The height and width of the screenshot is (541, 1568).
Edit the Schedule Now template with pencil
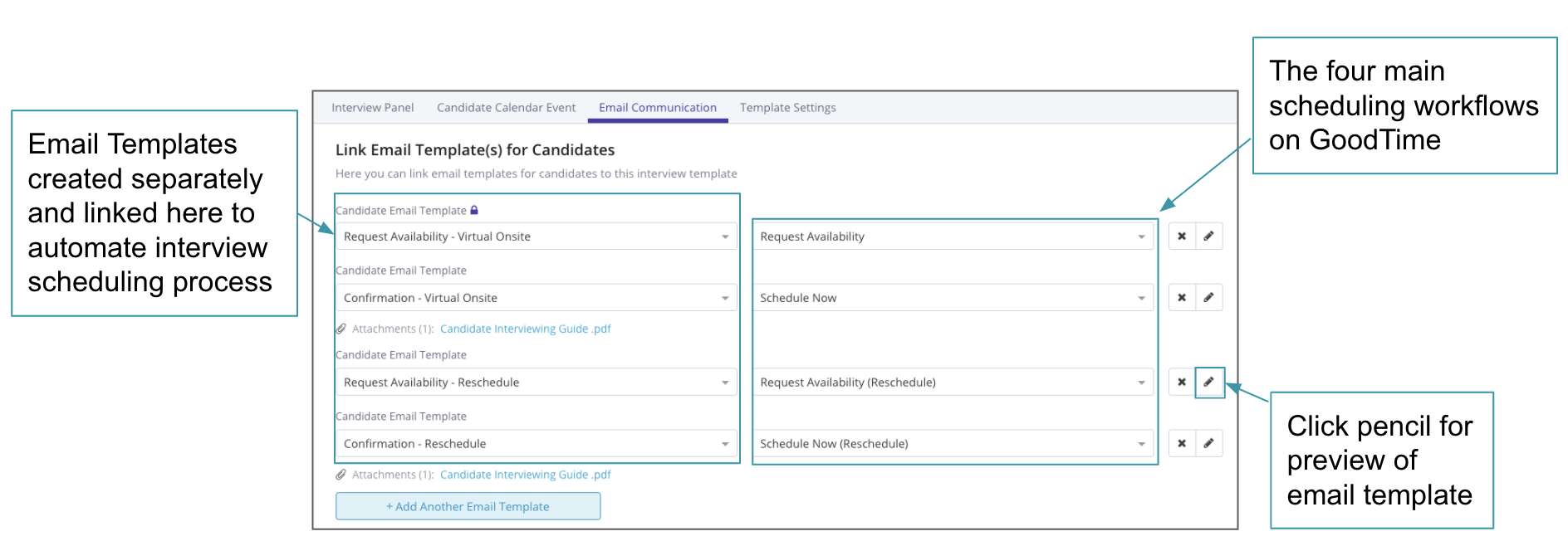[1208, 298]
